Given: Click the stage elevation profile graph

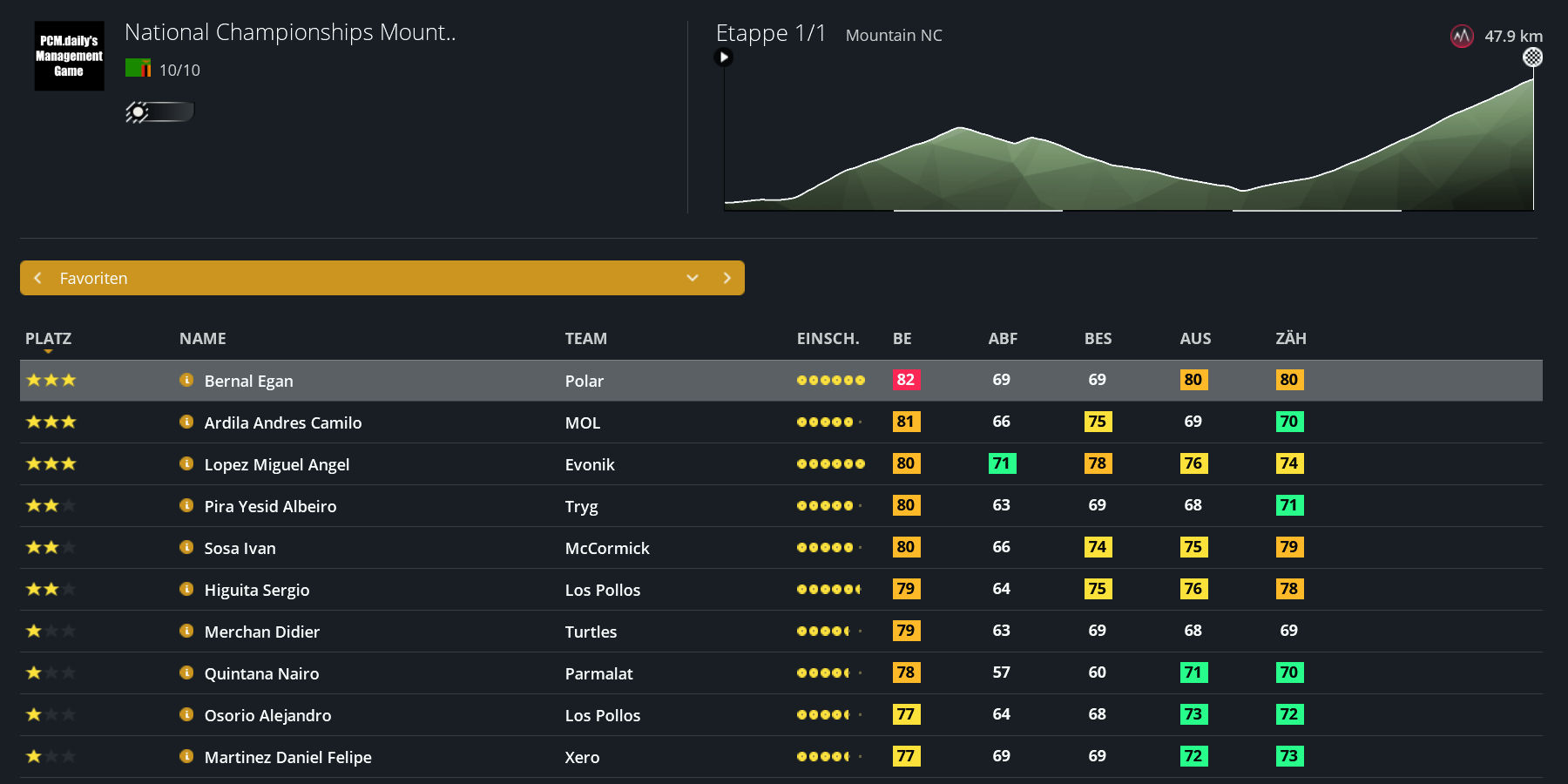Looking at the screenshot, I should 1129,145.
